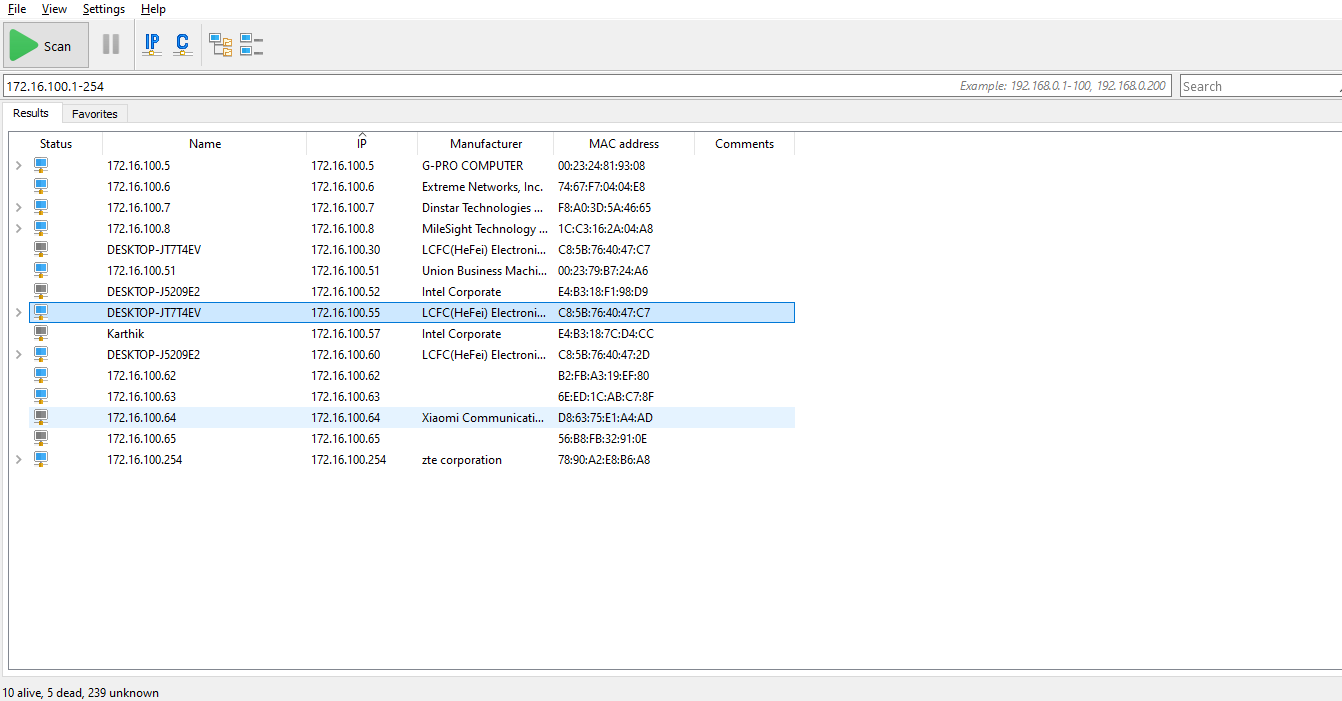The height and width of the screenshot is (701, 1342).
Task: Click the class C subnet icon
Action: click(x=182, y=45)
